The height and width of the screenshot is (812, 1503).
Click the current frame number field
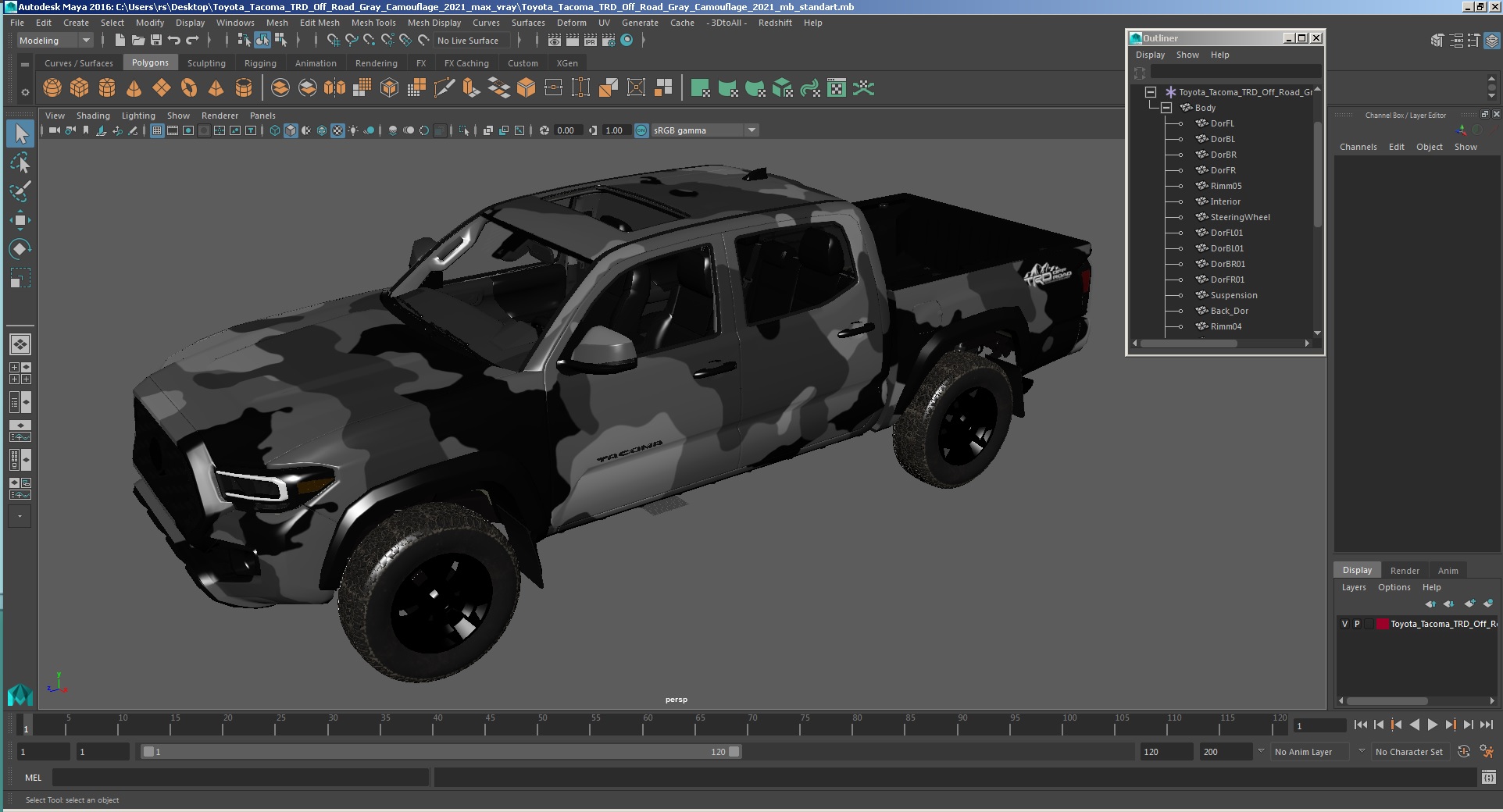click(x=1319, y=725)
